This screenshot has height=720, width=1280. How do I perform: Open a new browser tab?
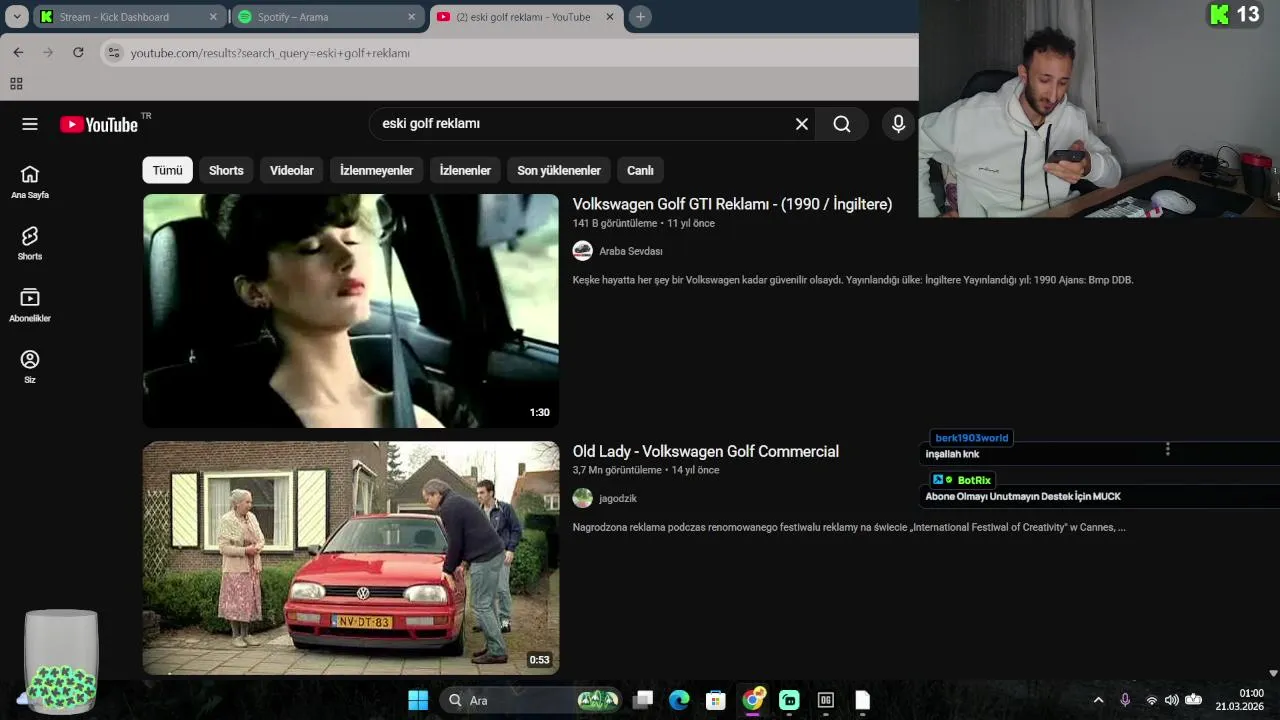(640, 16)
